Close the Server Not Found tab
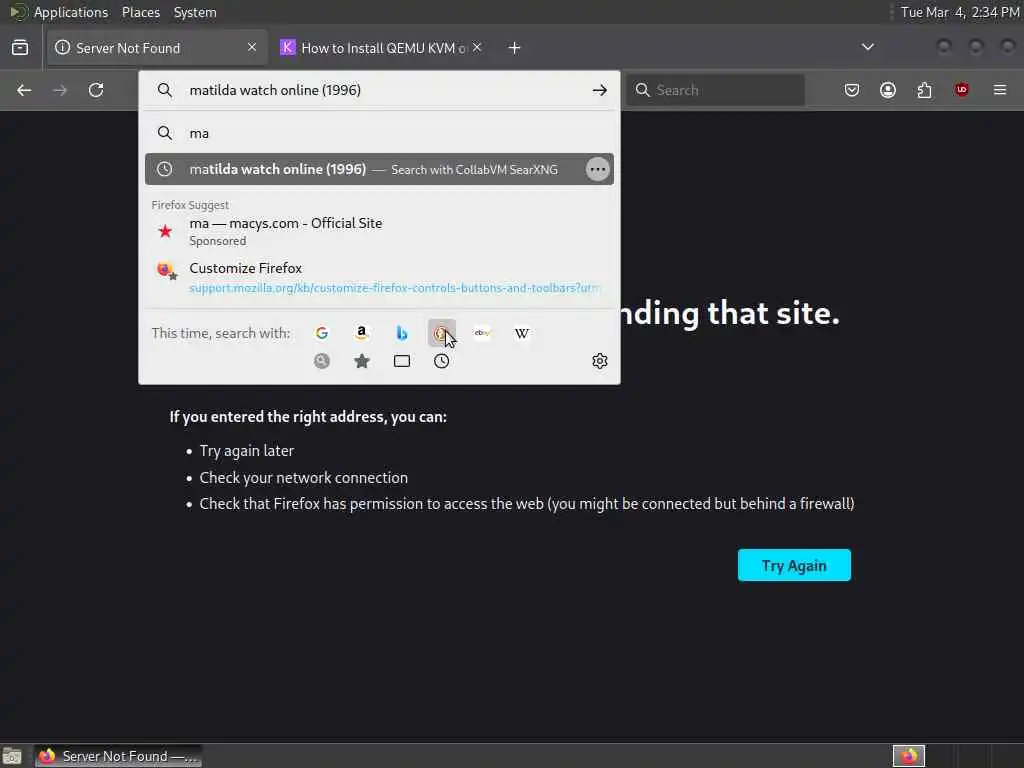Viewport: 1024px width, 768px height. coord(252,47)
